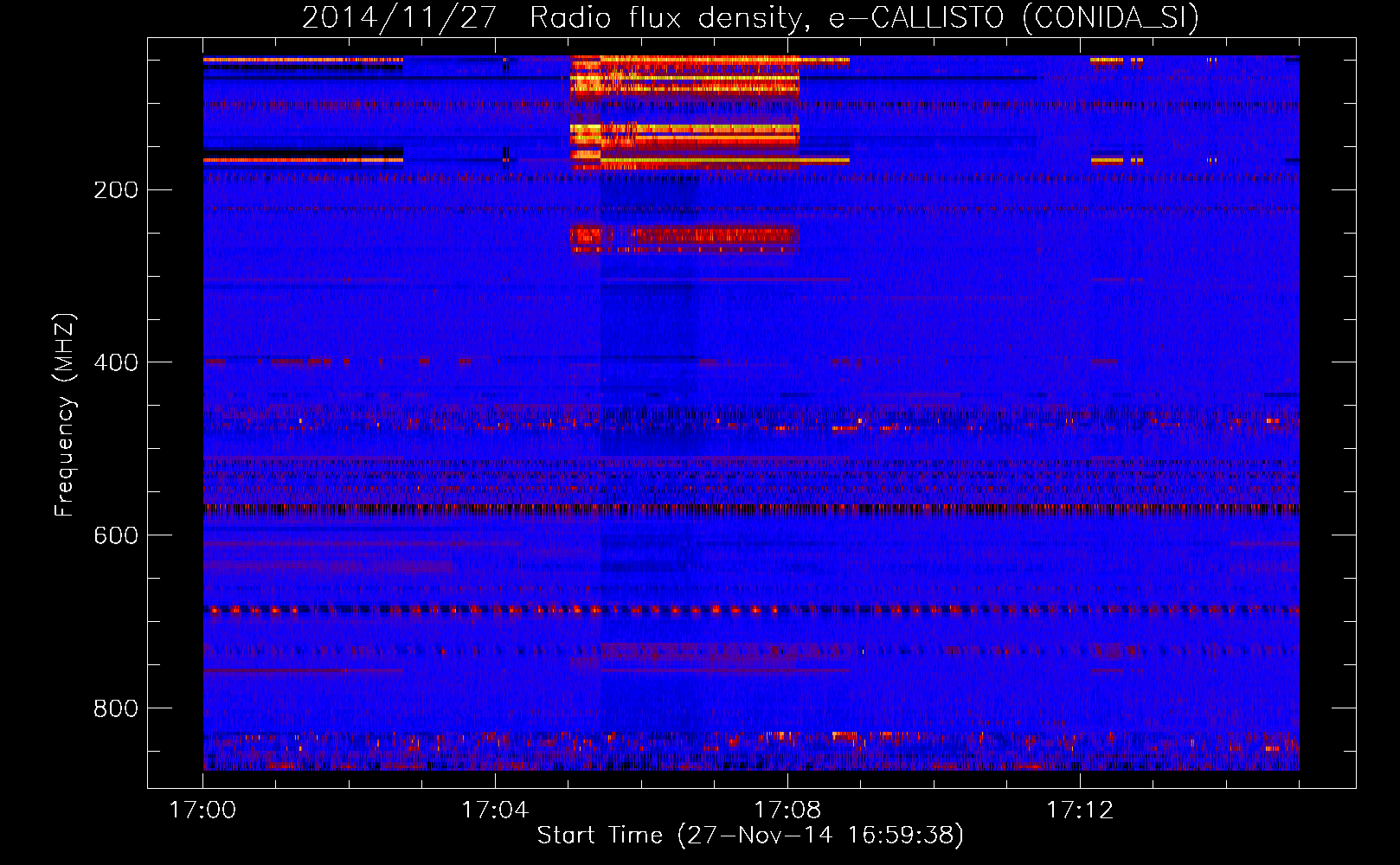Click the 17:12 time axis label
Image resolution: width=1400 pixels, height=865 pixels.
1080,810
